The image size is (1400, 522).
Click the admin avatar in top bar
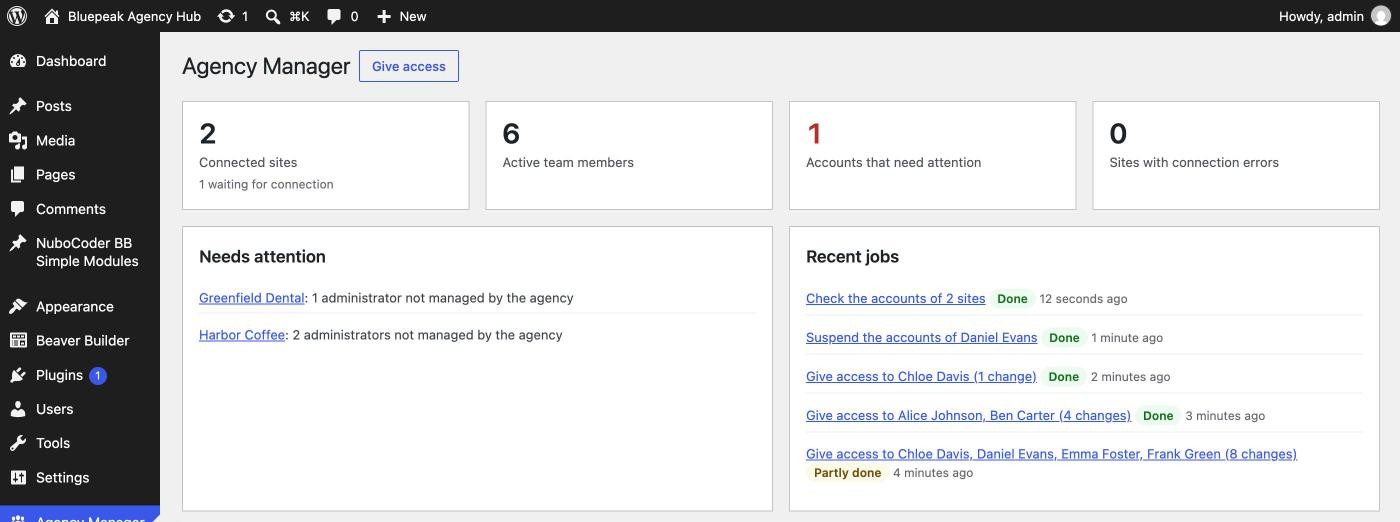[x=1381, y=16]
